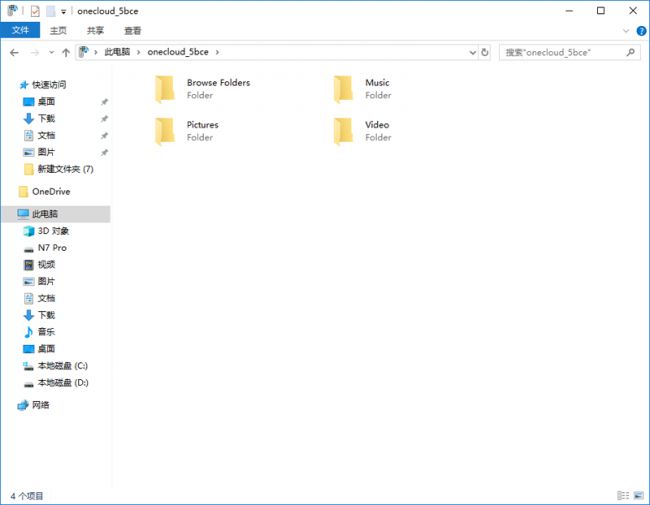650x505 pixels.
Task: Open the address bar history dropdown
Action: [471, 52]
